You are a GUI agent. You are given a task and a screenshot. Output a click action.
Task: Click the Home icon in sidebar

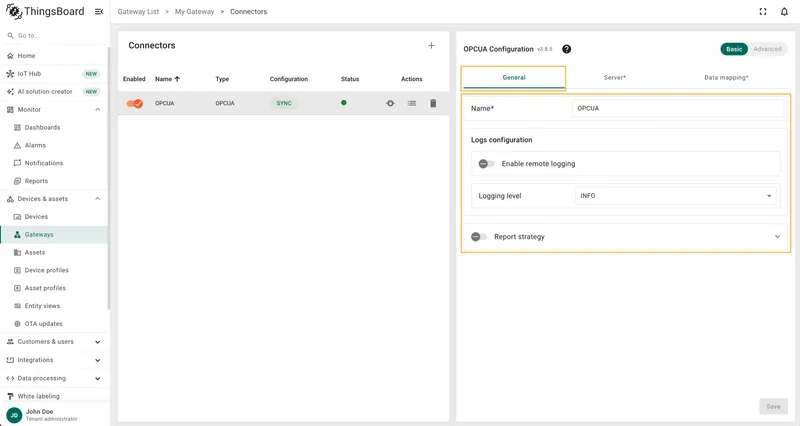coord(10,56)
